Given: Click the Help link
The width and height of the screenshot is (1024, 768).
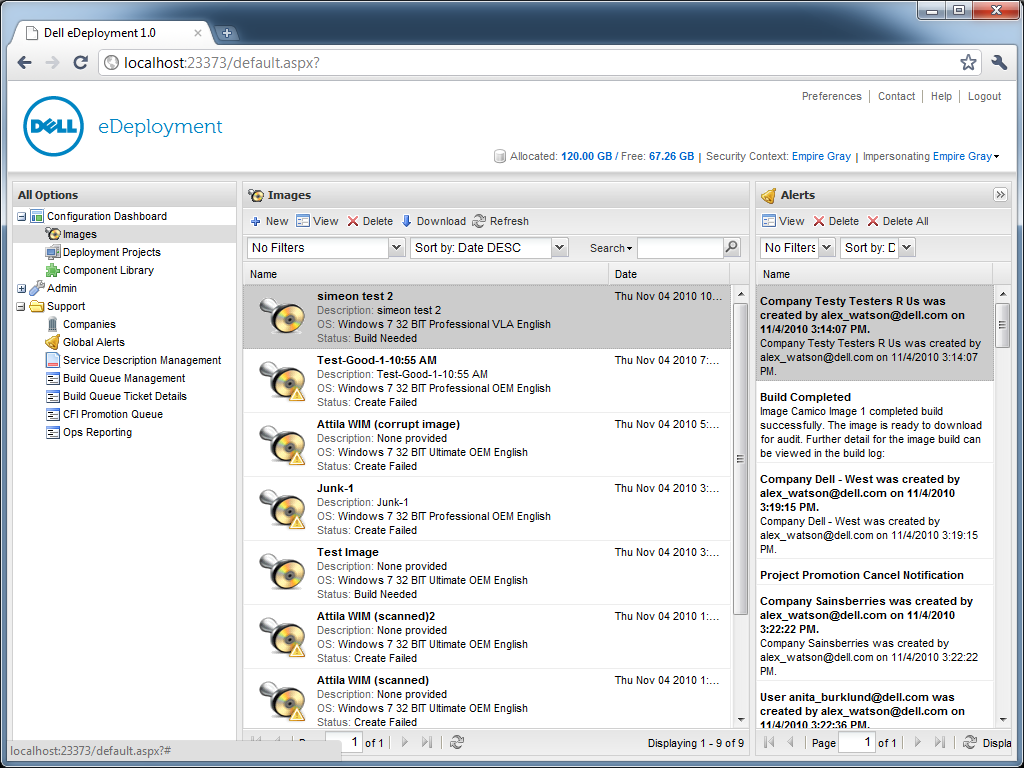Looking at the screenshot, I should pos(941,96).
